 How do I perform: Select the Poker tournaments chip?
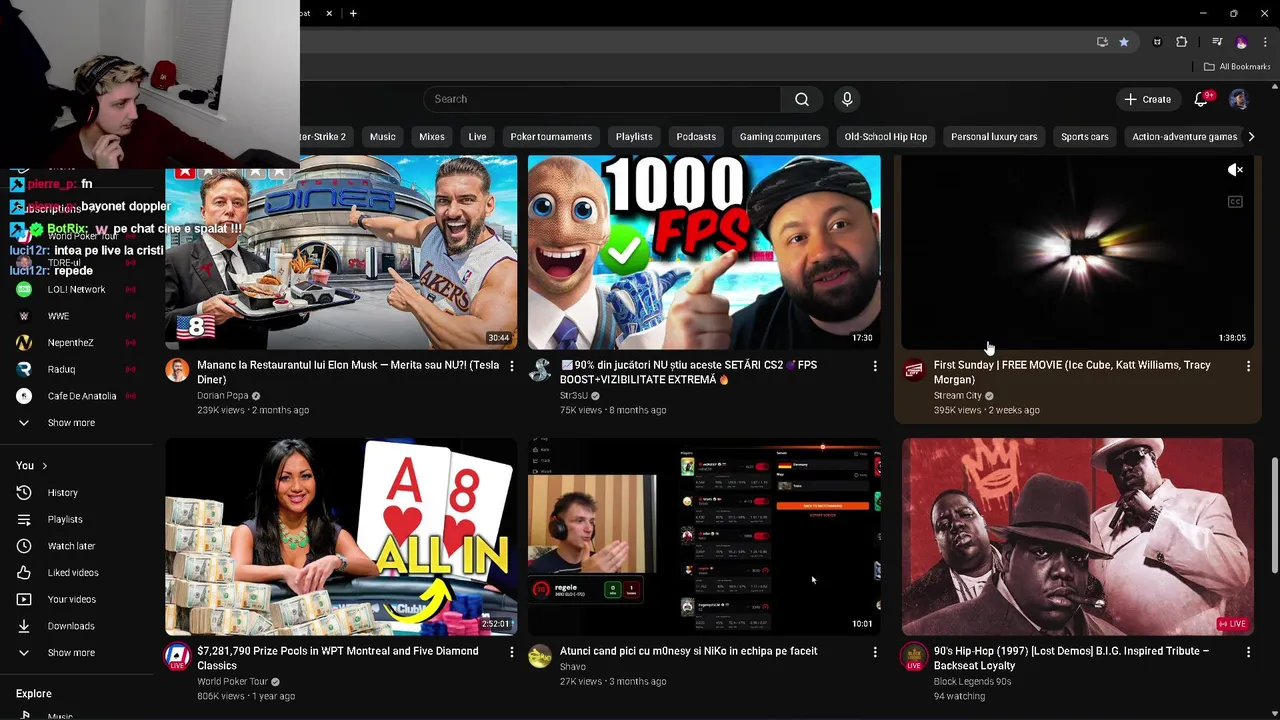click(x=551, y=137)
